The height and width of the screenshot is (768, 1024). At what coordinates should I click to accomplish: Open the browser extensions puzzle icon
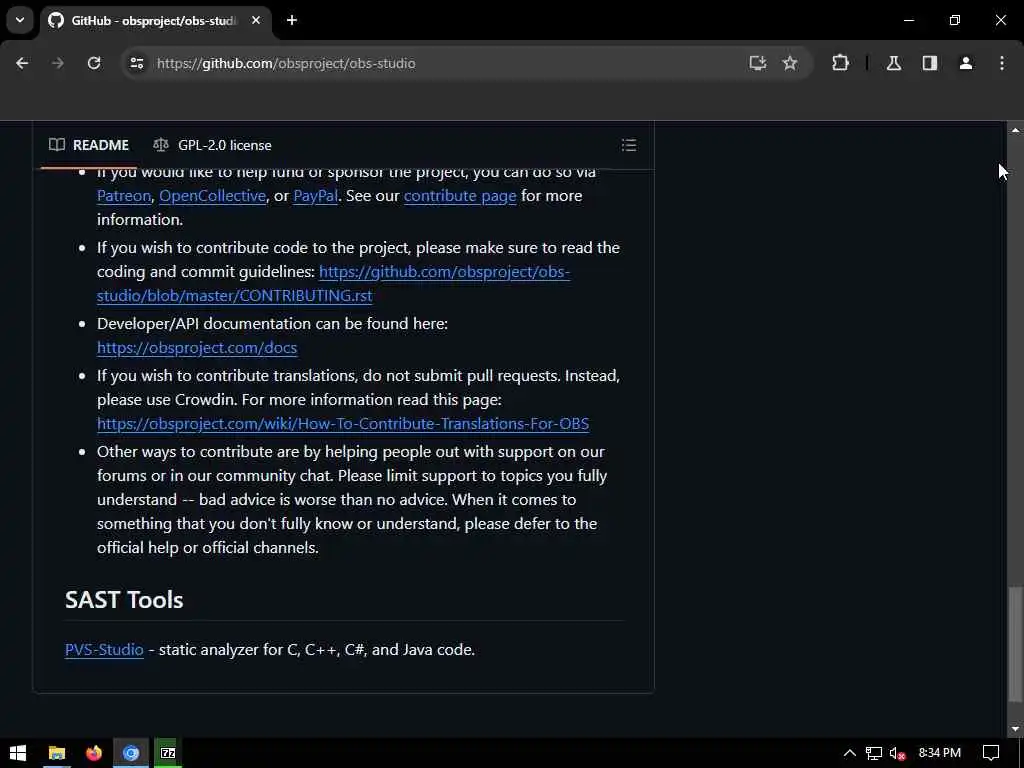click(840, 63)
